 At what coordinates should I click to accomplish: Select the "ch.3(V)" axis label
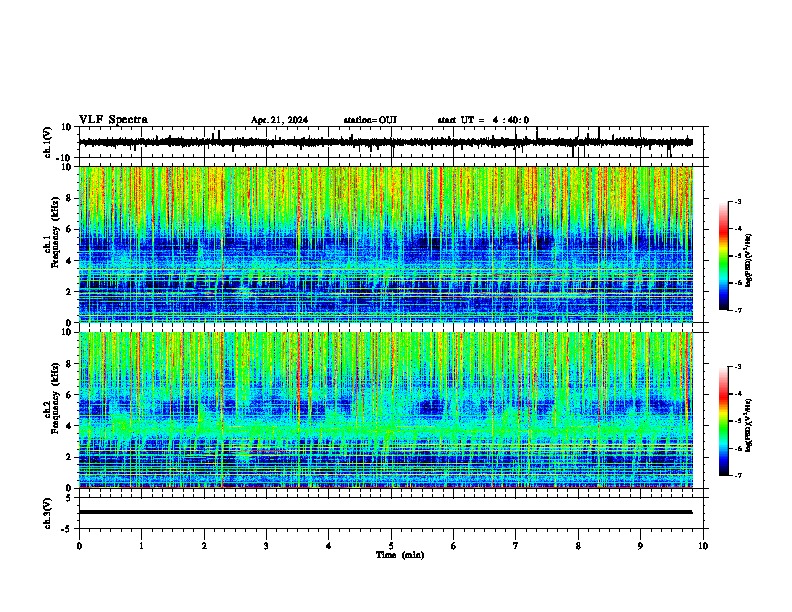click(x=48, y=513)
